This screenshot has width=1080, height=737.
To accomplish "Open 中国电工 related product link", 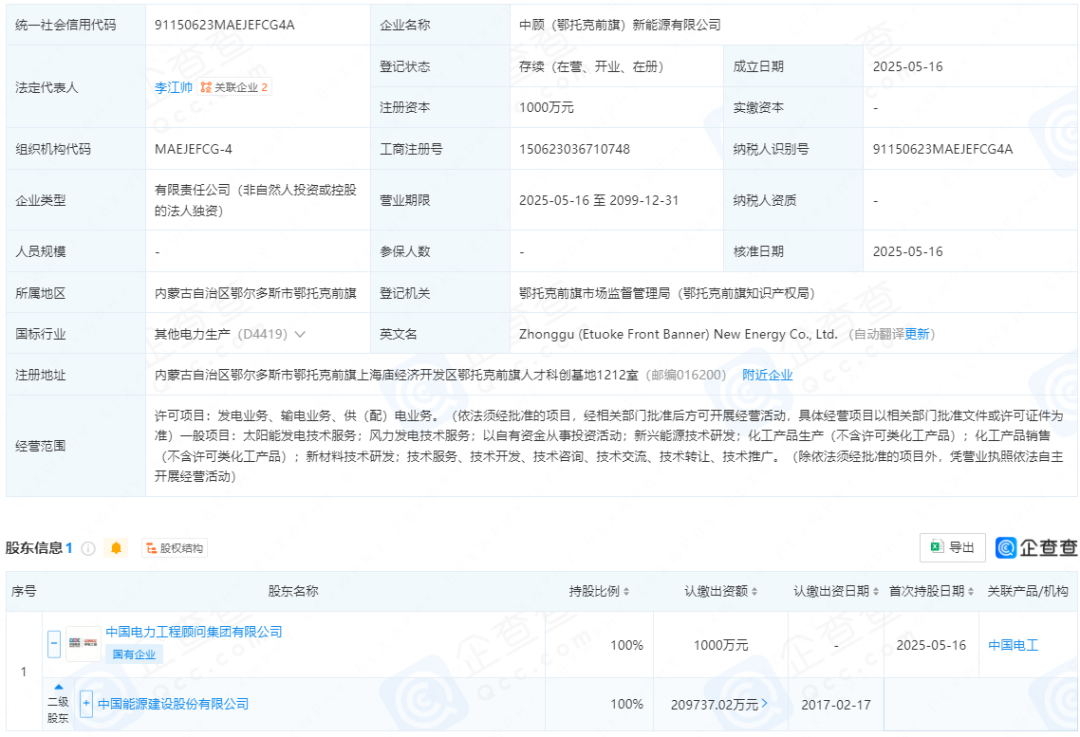I will click(1013, 645).
